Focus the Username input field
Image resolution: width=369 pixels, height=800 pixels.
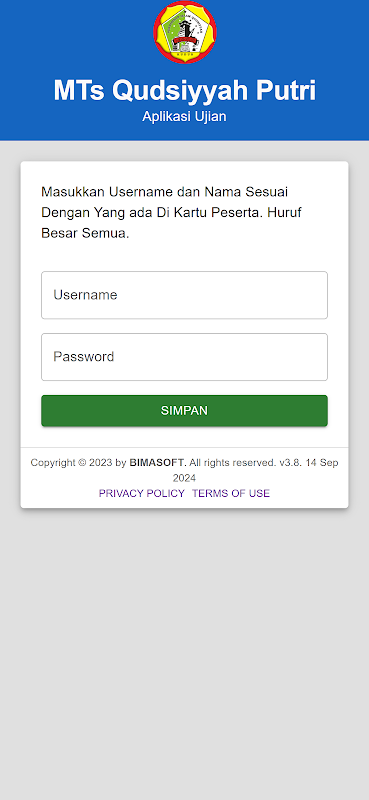pos(184,295)
